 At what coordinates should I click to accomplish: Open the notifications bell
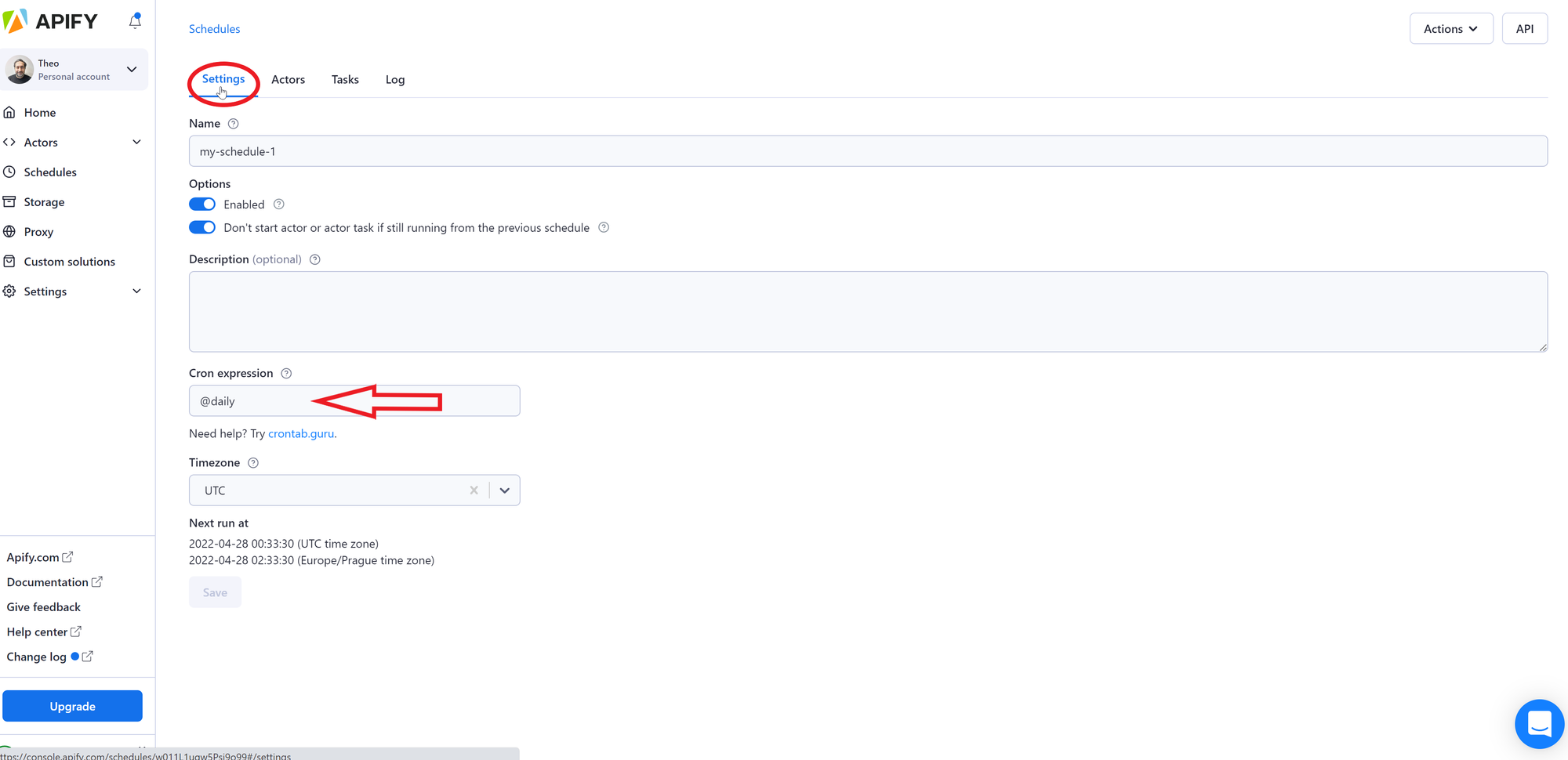tap(135, 21)
